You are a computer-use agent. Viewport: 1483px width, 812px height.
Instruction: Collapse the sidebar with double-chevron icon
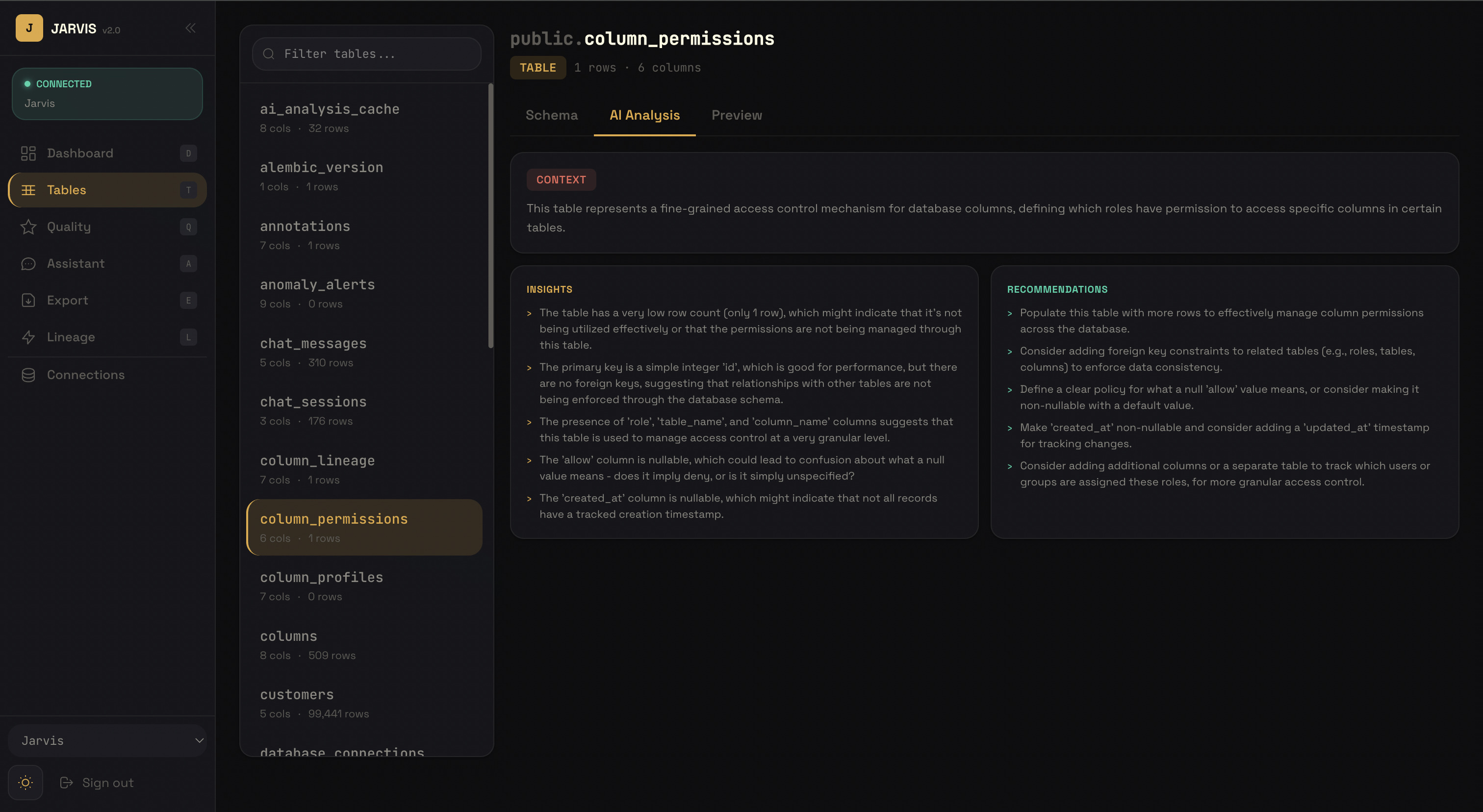pyautogui.click(x=191, y=27)
